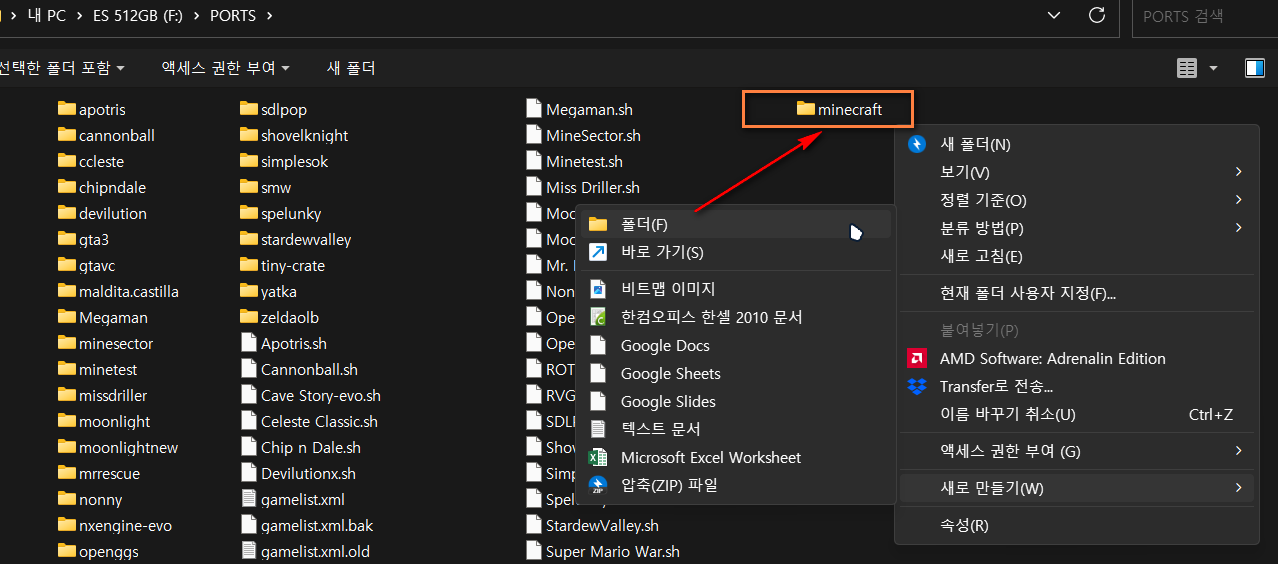This screenshot has width=1278, height=564.
Task: Select the minesector folder
Action: pos(106,343)
